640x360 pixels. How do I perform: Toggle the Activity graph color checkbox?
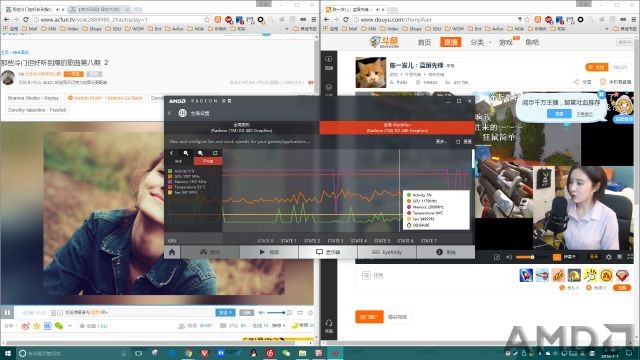click(x=170, y=171)
